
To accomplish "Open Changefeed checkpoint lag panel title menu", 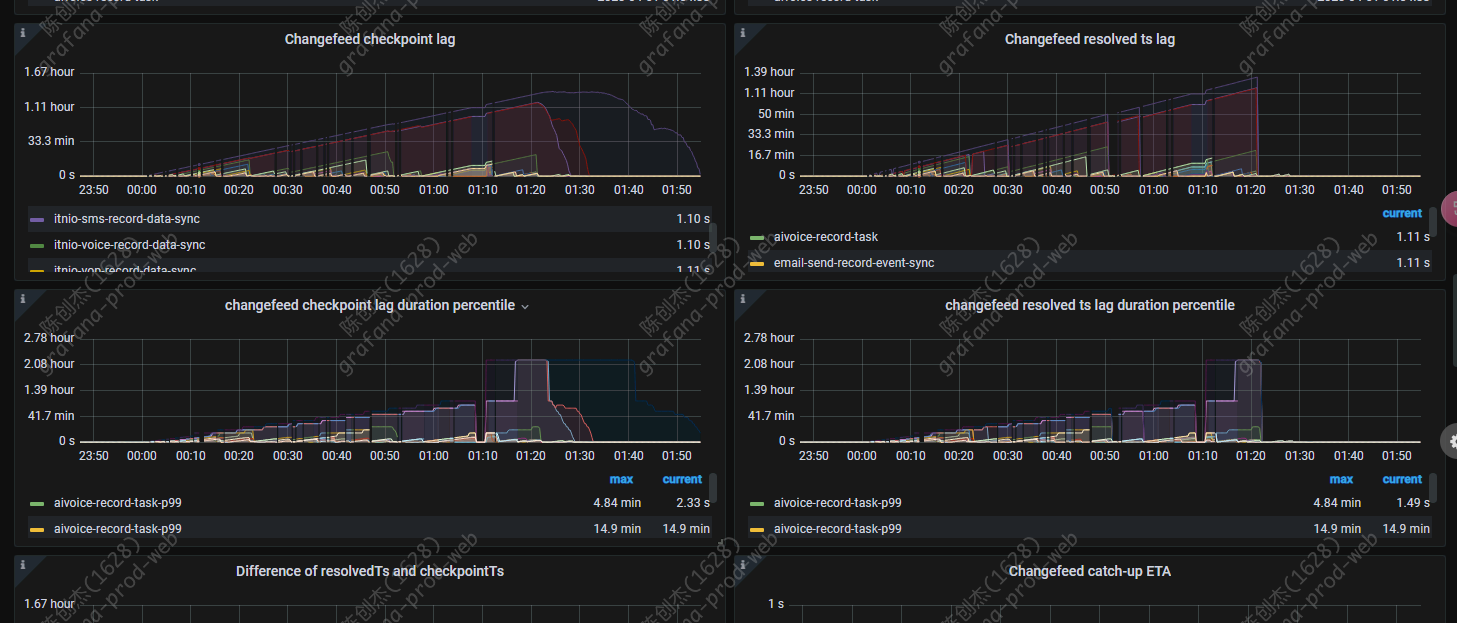I will coord(369,40).
